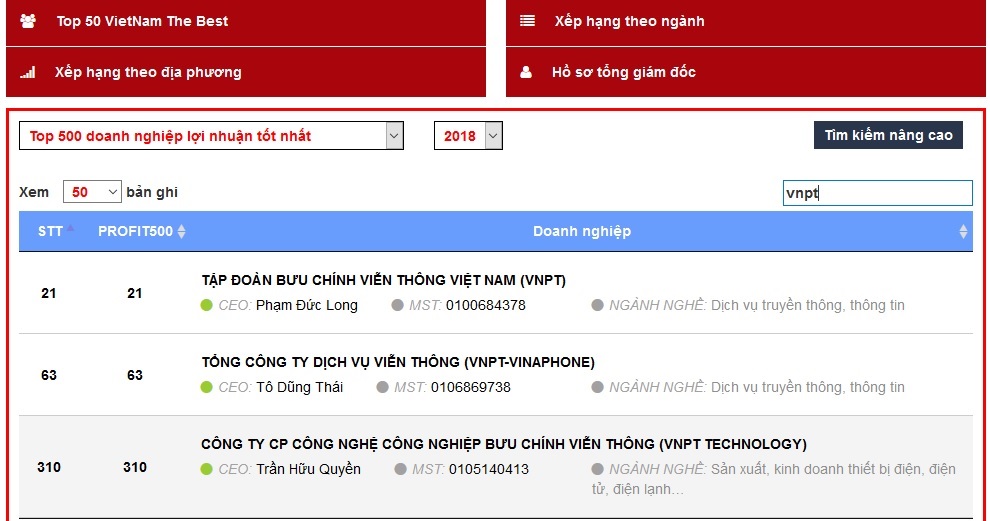Click the PROFIT500 column sort arrows
The height and width of the screenshot is (521, 990).
tap(181, 232)
